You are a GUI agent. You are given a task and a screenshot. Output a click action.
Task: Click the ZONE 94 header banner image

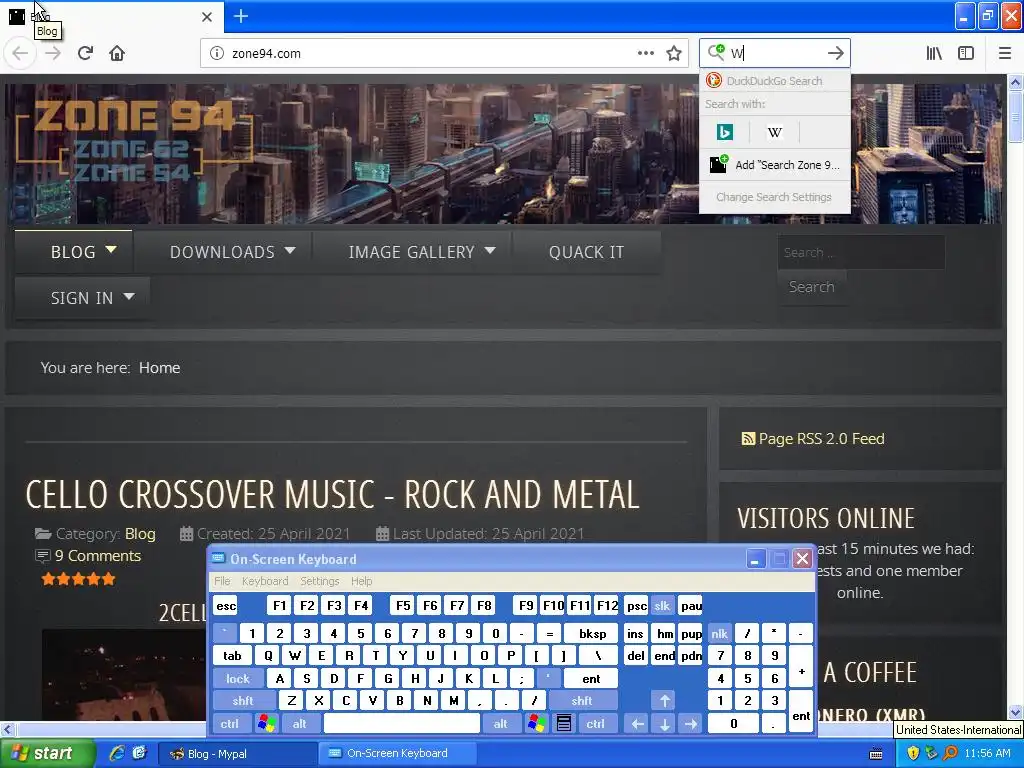pyautogui.click(x=503, y=153)
